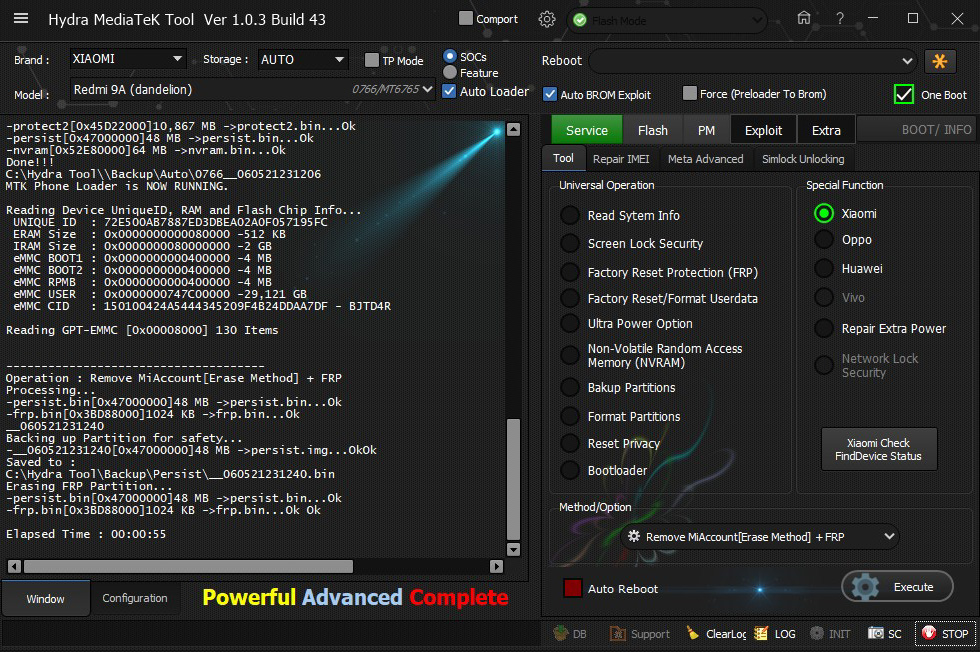Toggle the Force (Preloader To Brom) checkbox
The width and height of the screenshot is (980, 652).
pyautogui.click(x=690, y=94)
